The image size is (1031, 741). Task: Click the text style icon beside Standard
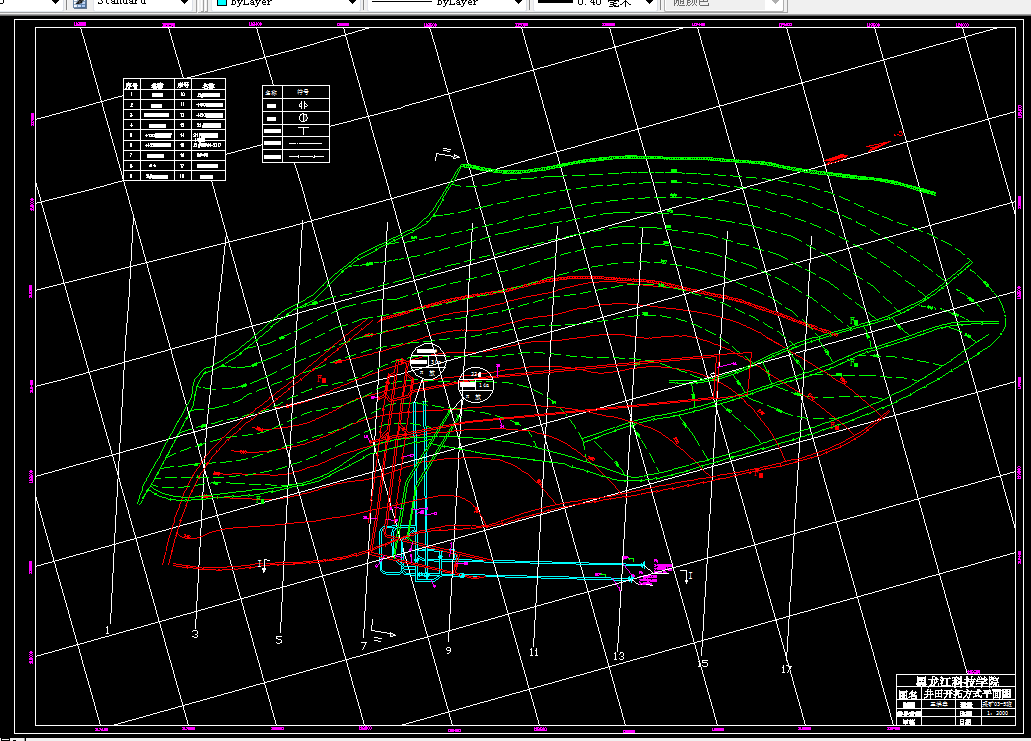tap(80, 3)
